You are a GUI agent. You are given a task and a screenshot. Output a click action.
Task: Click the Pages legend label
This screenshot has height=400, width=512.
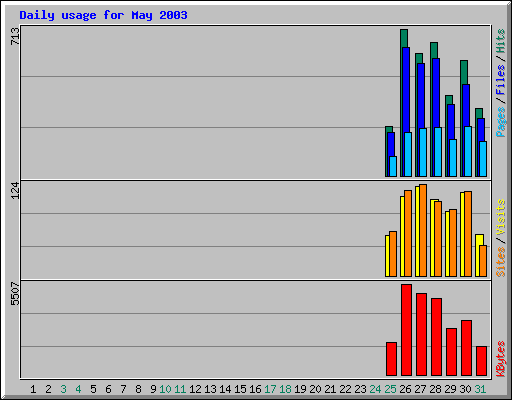[501, 122]
